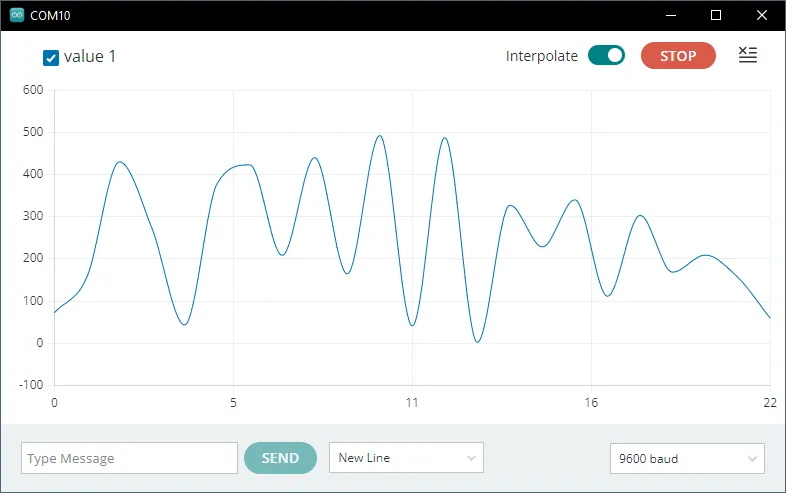Screen dimensions: 786x493
Task: Click the x-axis tick label 22
Action: pyautogui.click(x=769, y=403)
